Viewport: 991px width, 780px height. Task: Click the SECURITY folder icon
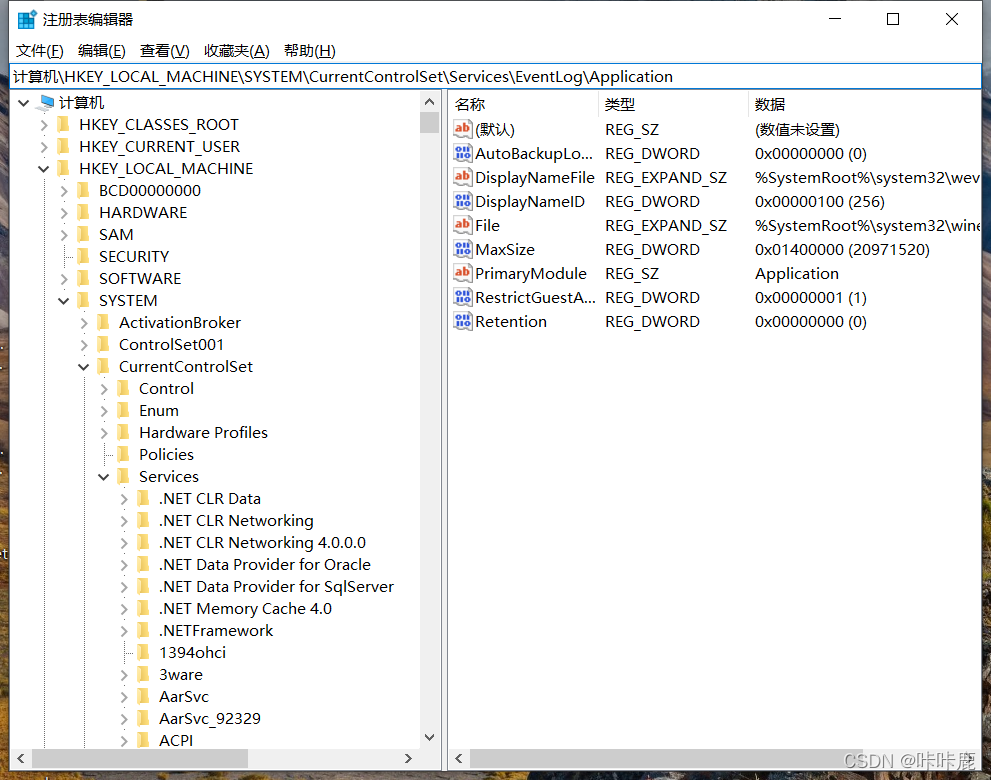83,257
